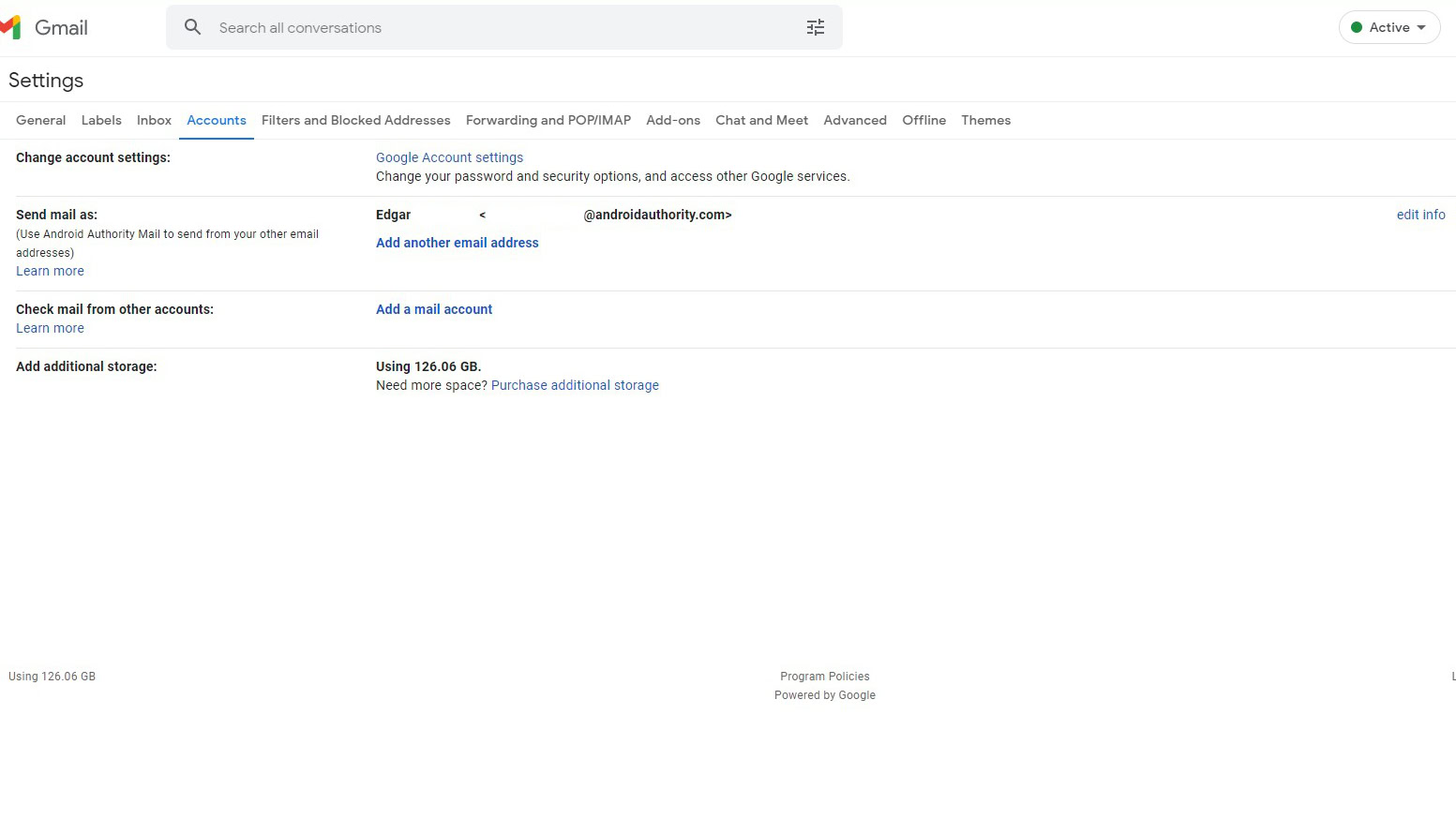This screenshot has width=1456, height=819.
Task: Click the Settings page heading
Action: [46, 81]
